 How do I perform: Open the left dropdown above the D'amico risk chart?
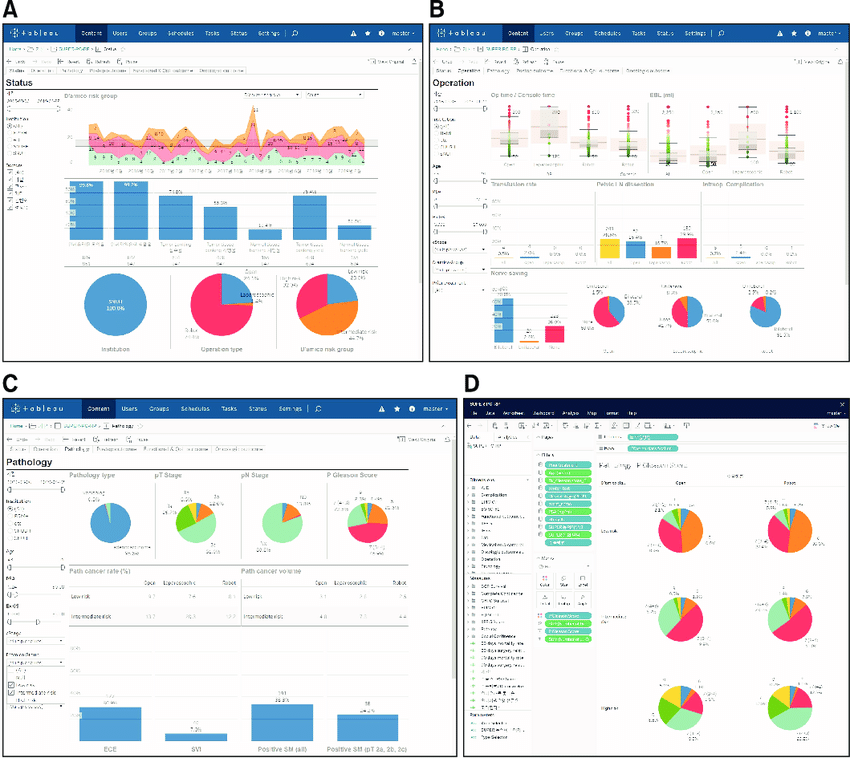pyautogui.click(x=272, y=94)
